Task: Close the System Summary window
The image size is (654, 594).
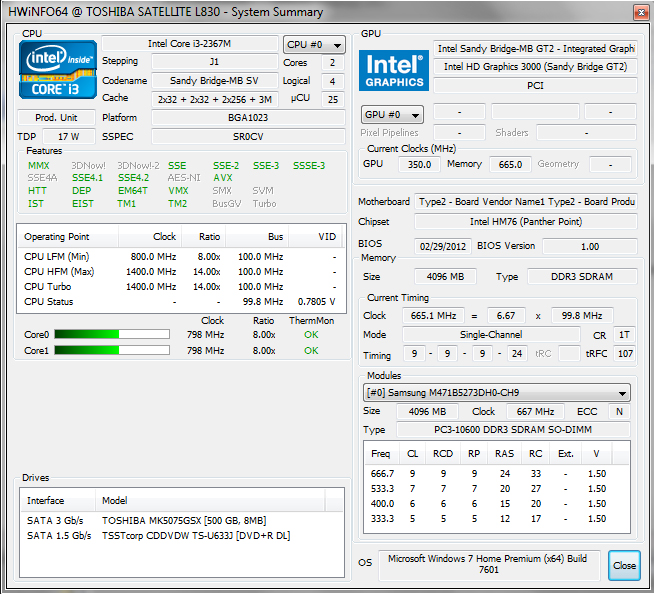Action: point(641,13)
